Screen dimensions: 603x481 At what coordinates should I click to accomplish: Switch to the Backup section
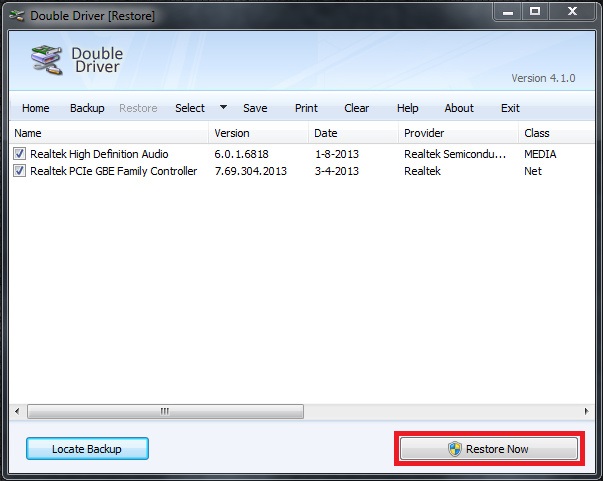click(87, 108)
